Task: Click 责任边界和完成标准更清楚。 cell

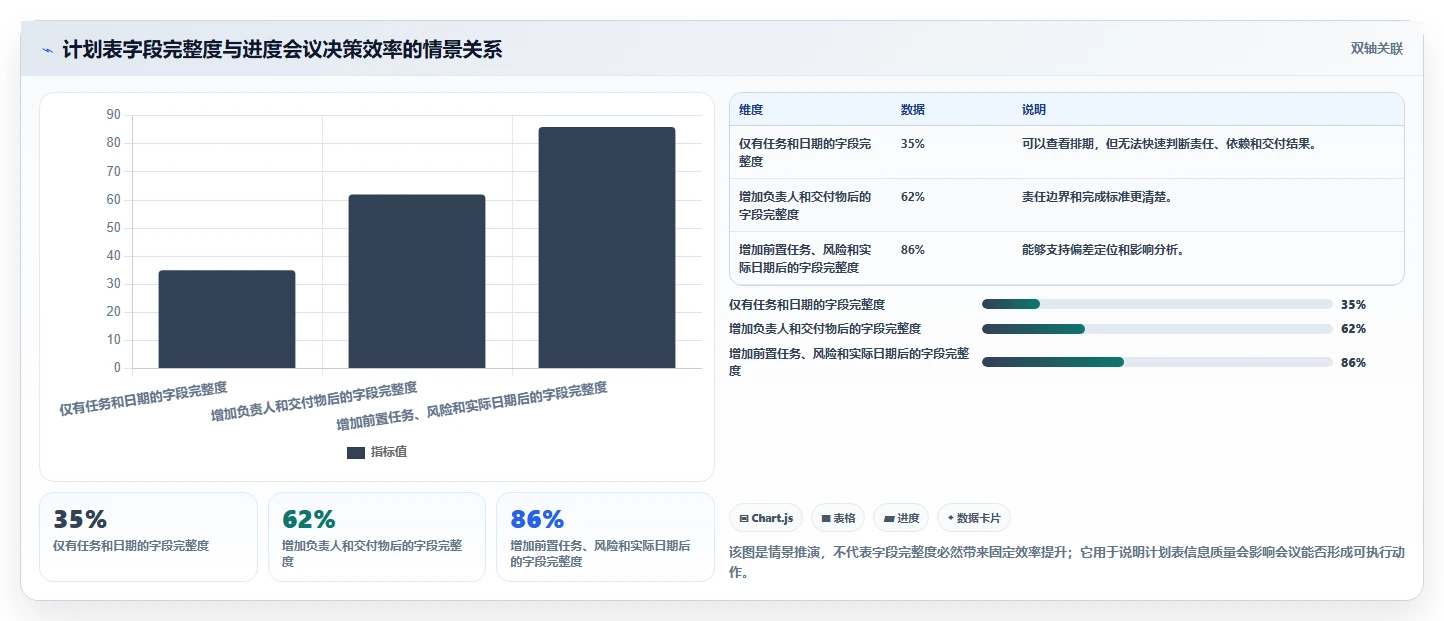Action: [1097, 197]
